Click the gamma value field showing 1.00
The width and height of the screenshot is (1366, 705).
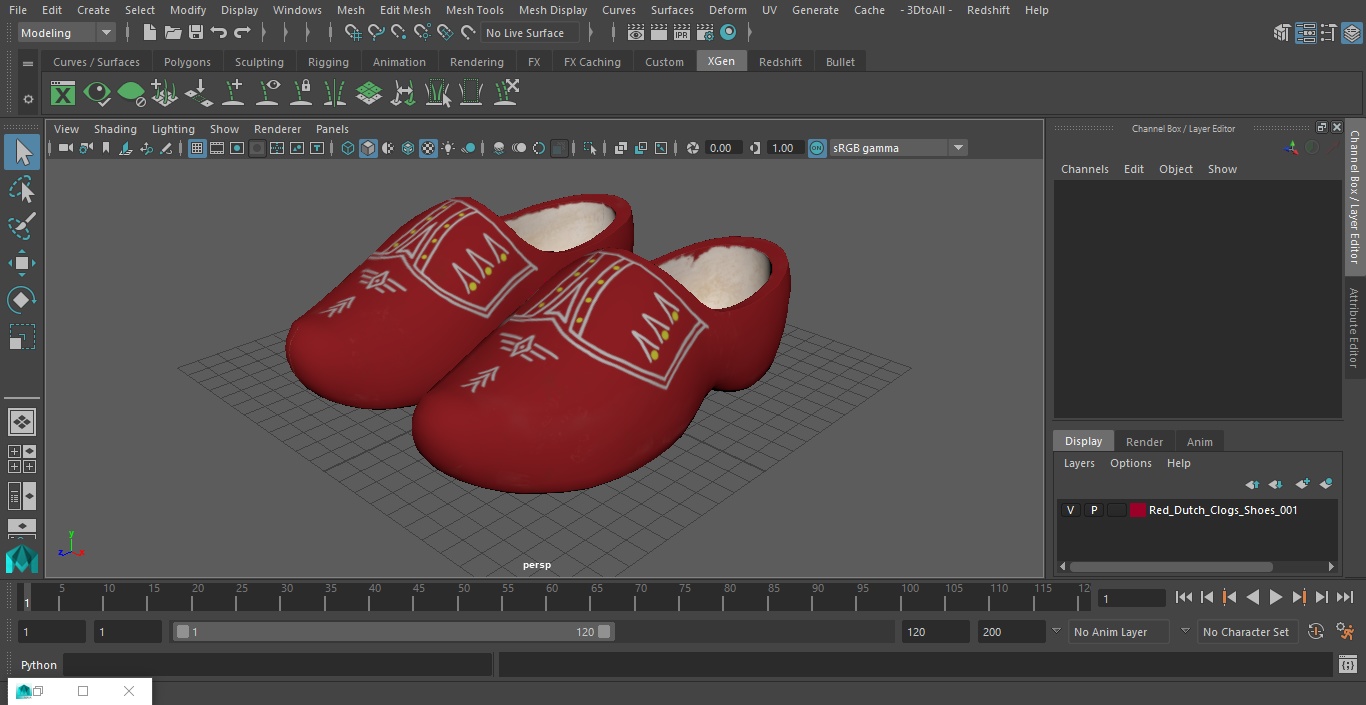click(x=783, y=148)
